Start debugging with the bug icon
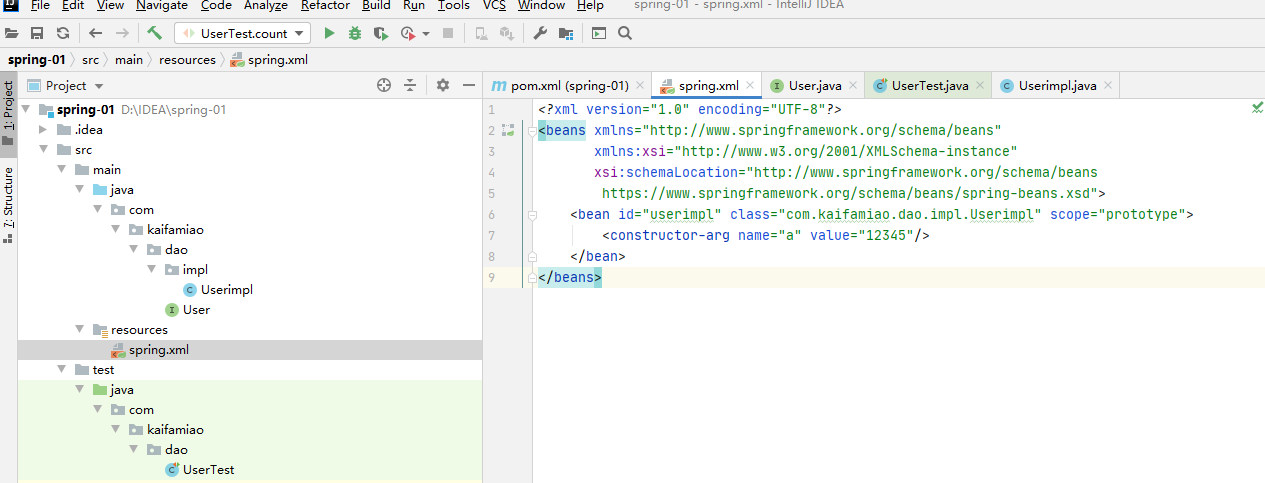Screen dimensions: 1265x483 pyautogui.click(x=355, y=33)
